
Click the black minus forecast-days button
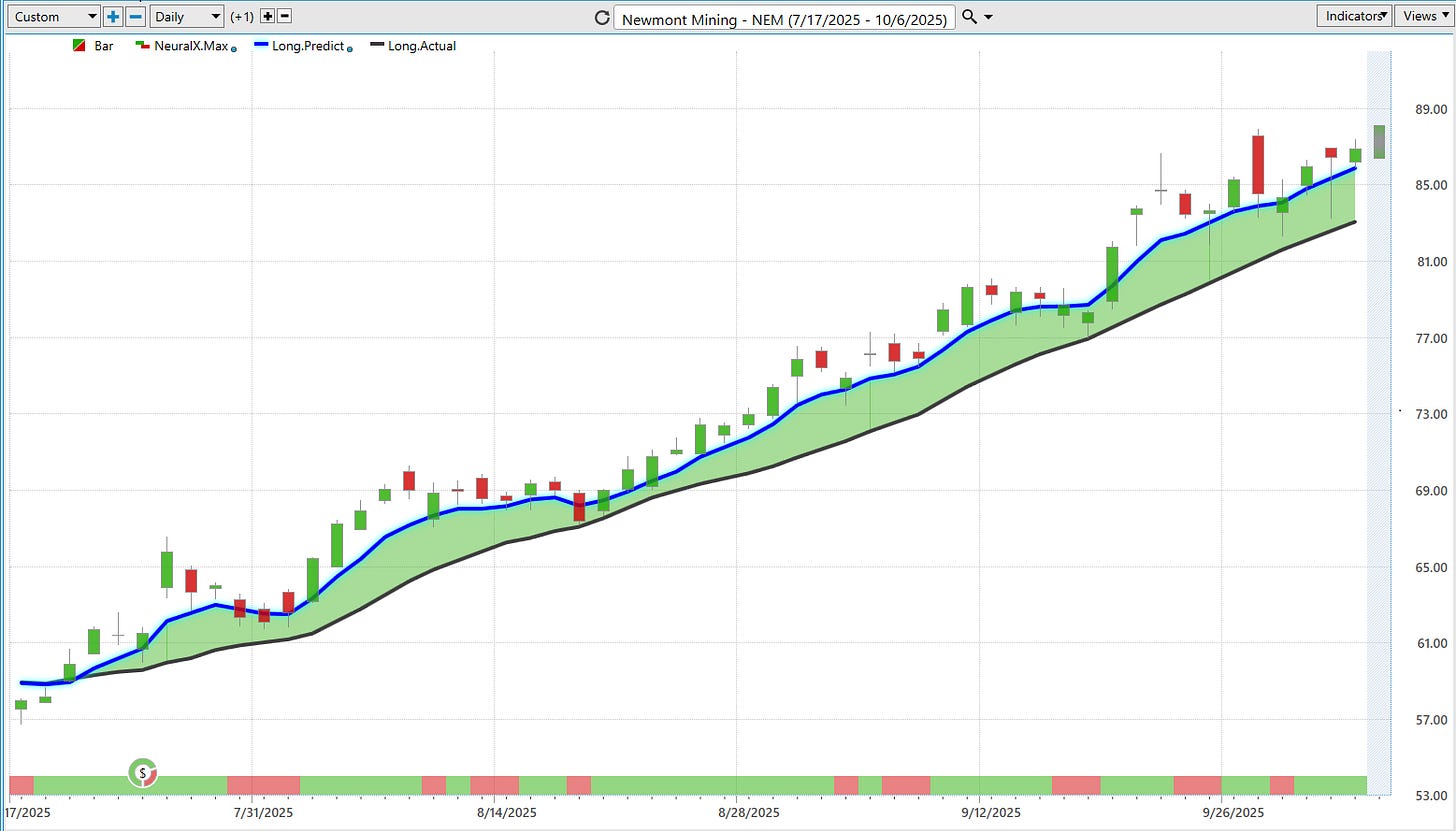[x=284, y=16]
